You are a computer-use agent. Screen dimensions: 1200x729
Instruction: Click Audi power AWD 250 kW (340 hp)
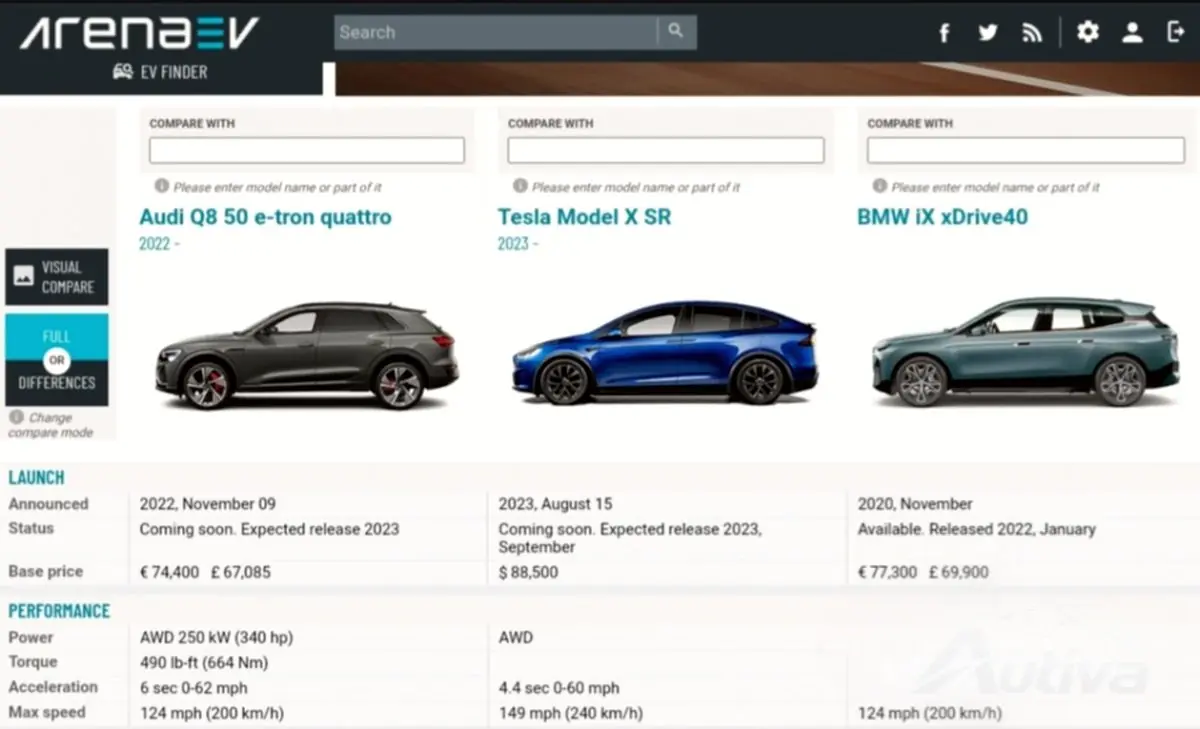pyautogui.click(x=216, y=637)
